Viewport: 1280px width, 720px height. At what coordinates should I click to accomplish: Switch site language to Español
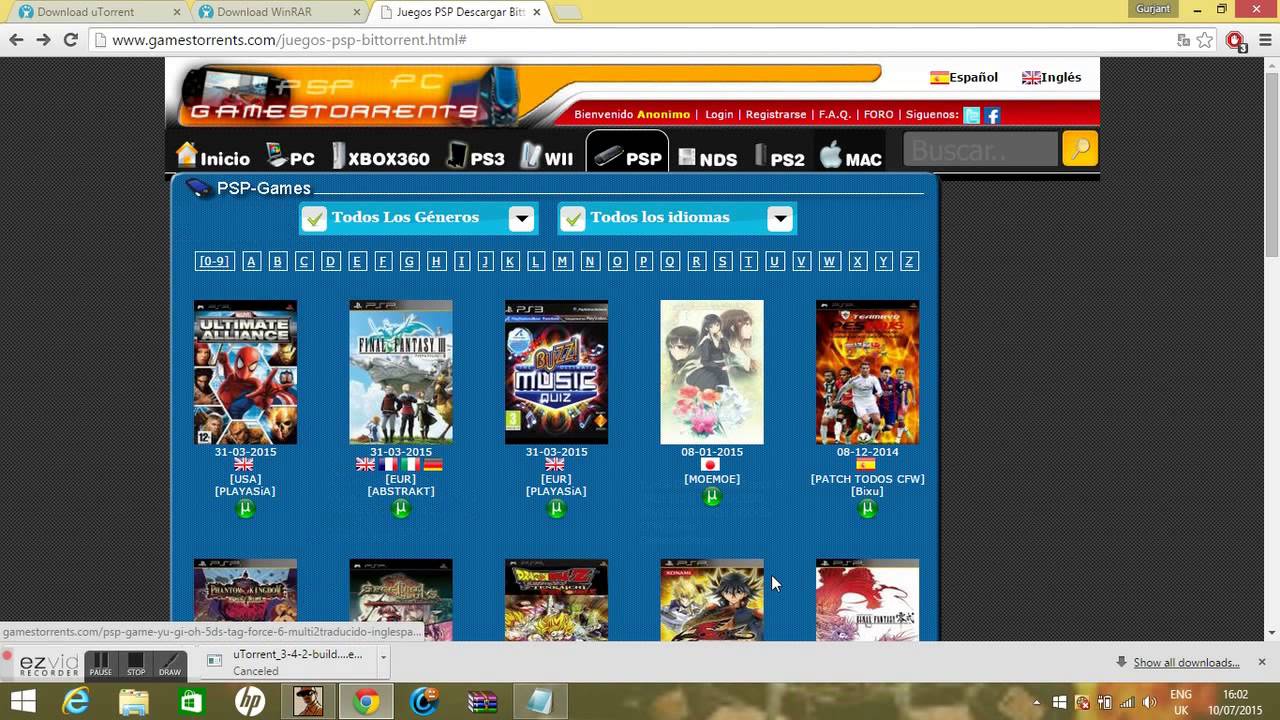(x=964, y=77)
